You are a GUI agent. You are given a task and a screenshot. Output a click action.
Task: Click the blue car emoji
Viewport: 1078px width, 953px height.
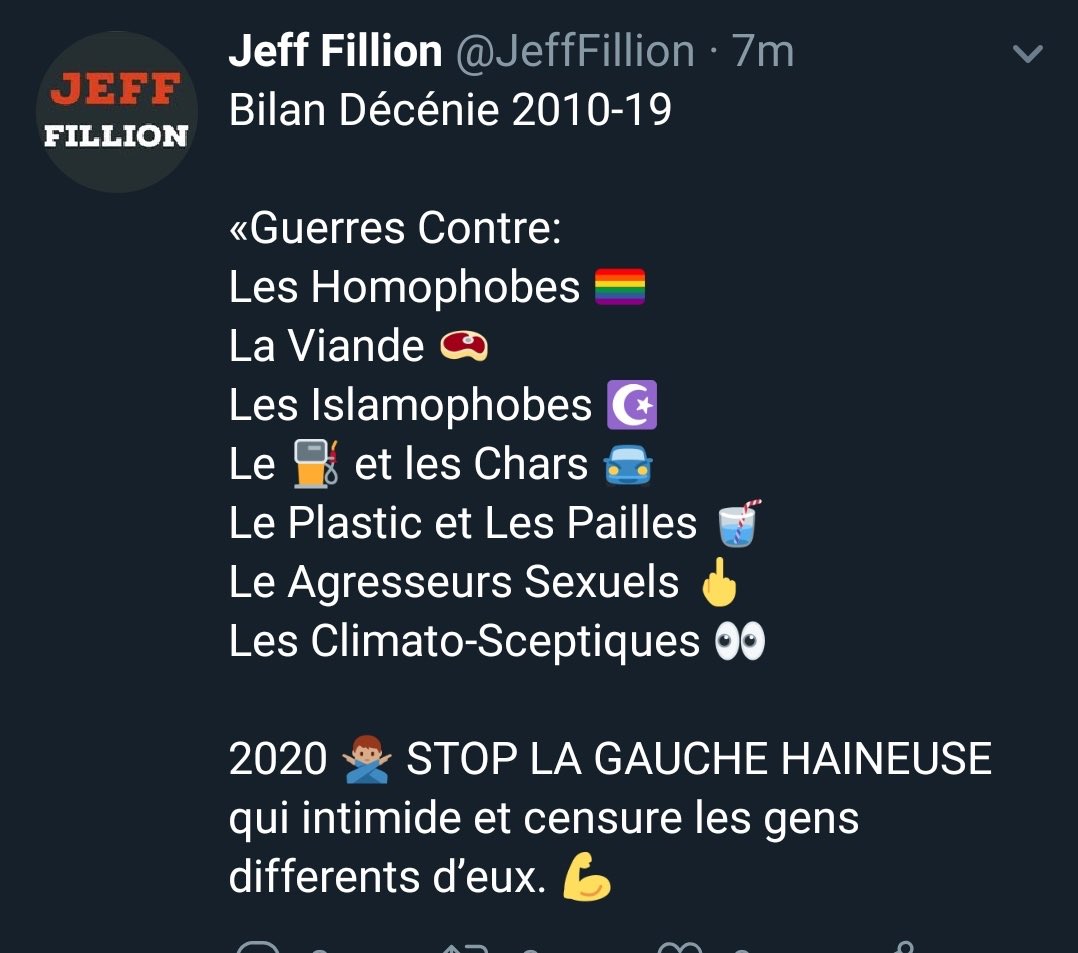(x=627, y=465)
